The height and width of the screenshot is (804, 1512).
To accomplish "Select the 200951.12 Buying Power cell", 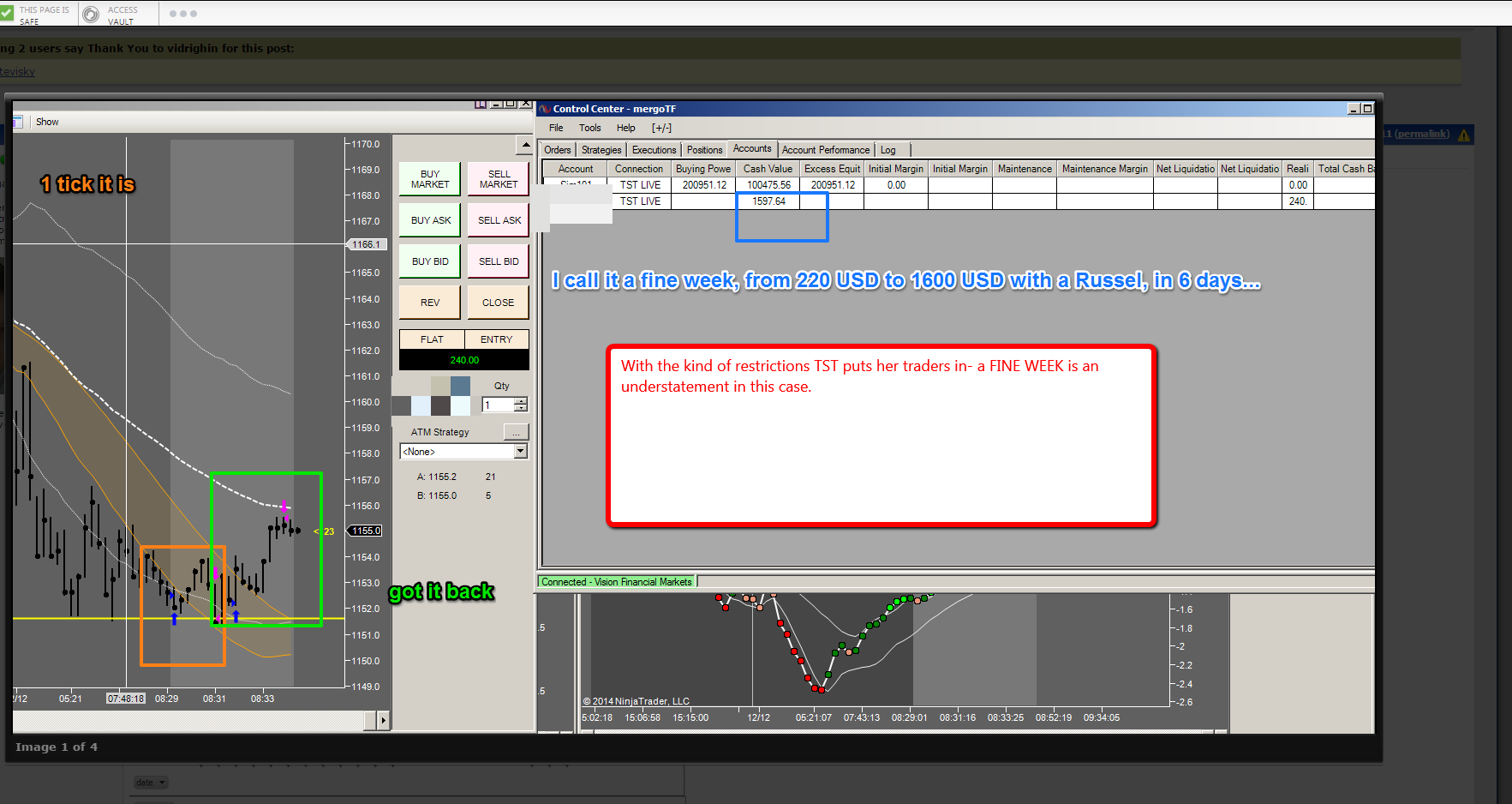I will coord(704,185).
